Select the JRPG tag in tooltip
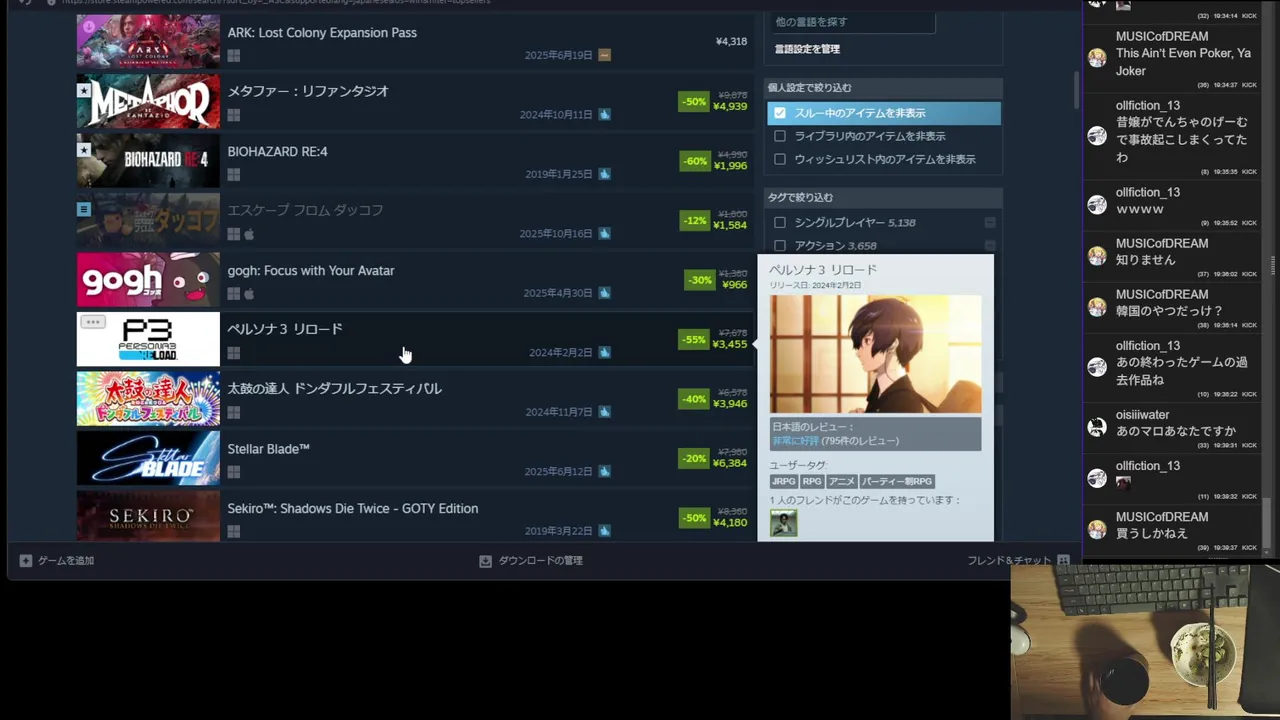 [x=783, y=481]
